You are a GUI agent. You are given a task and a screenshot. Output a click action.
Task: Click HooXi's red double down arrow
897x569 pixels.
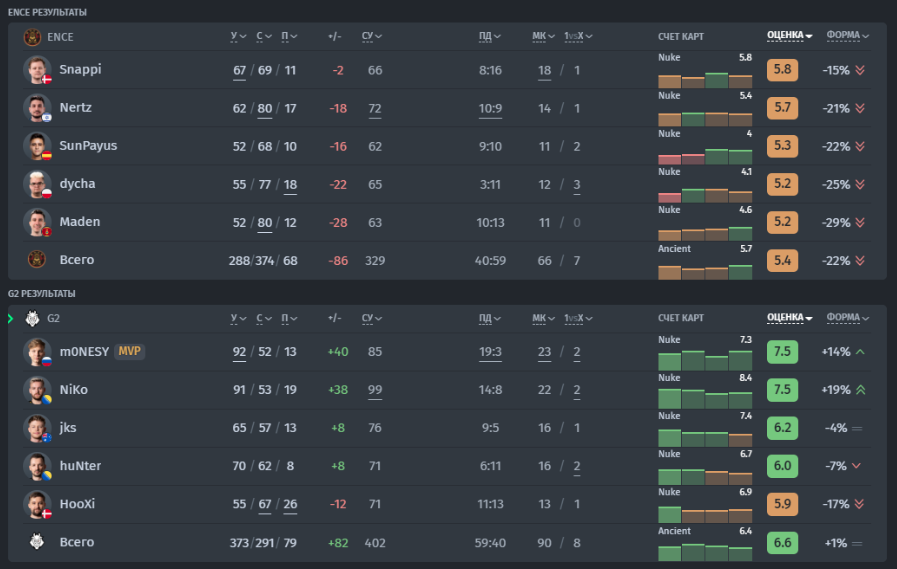pos(860,504)
